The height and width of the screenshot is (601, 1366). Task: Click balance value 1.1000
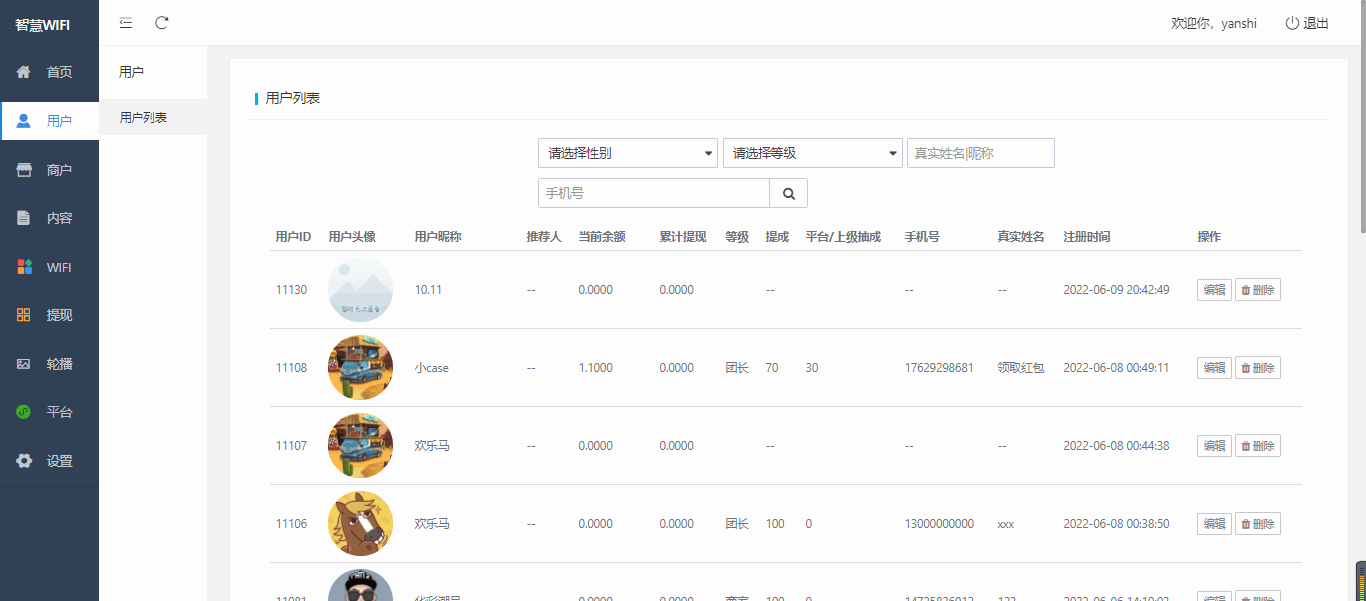[x=596, y=368]
